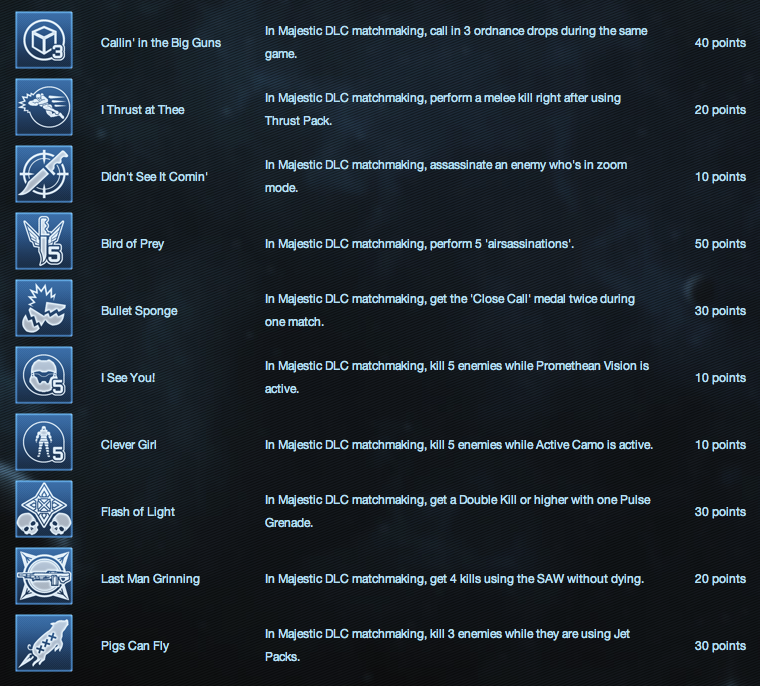Select the Last Man Grinning title

point(150,579)
